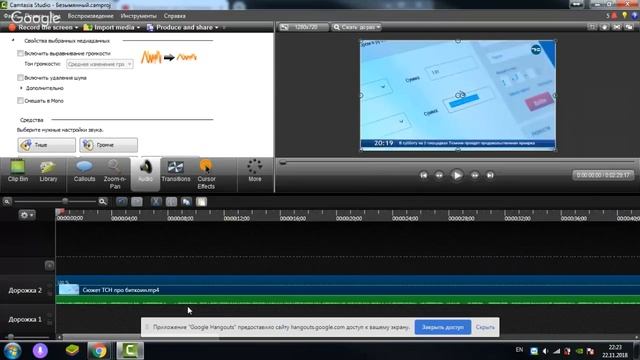Toggle full screen preview icon

coord(617,27)
